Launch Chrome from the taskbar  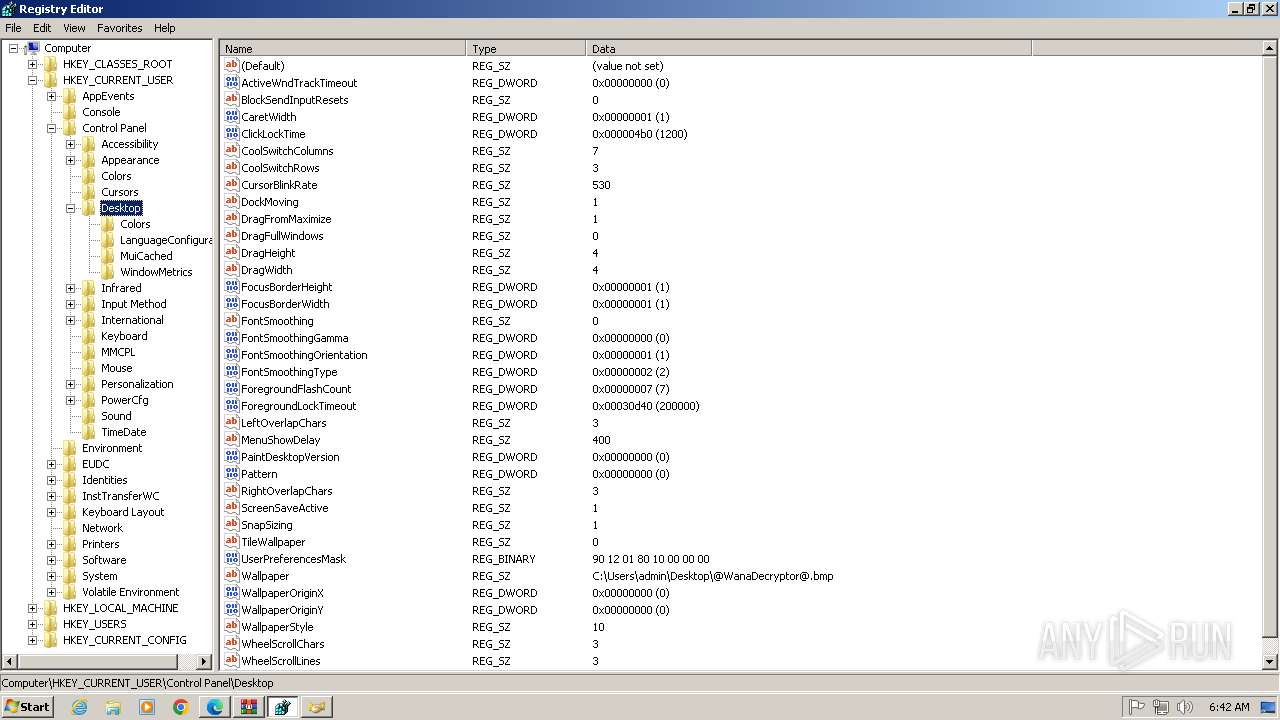(x=181, y=707)
